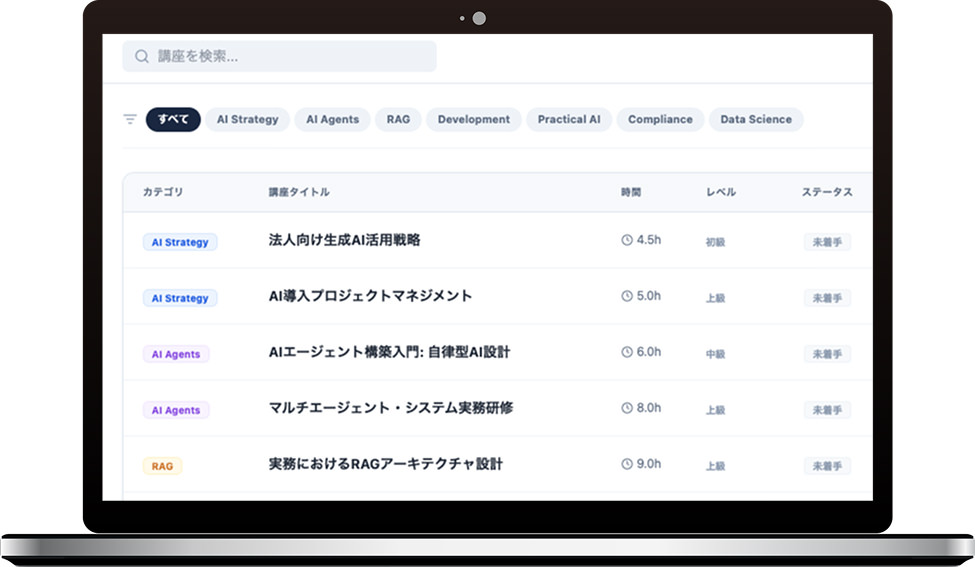This screenshot has width=975, height=567.
Task: Click the clock icon next to 4.5h
Action: point(627,240)
